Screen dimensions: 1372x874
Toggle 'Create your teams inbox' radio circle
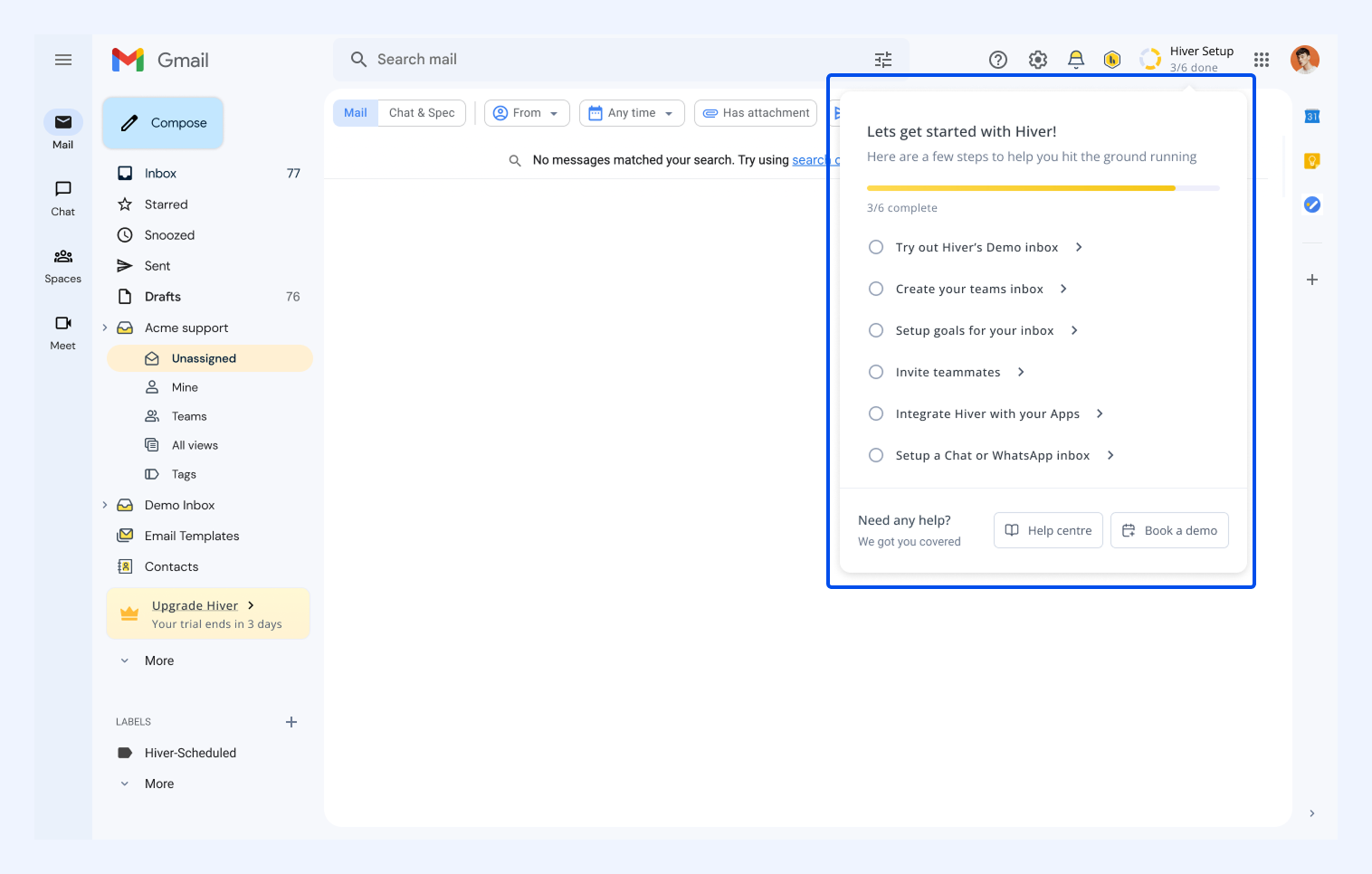tap(876, 289)
